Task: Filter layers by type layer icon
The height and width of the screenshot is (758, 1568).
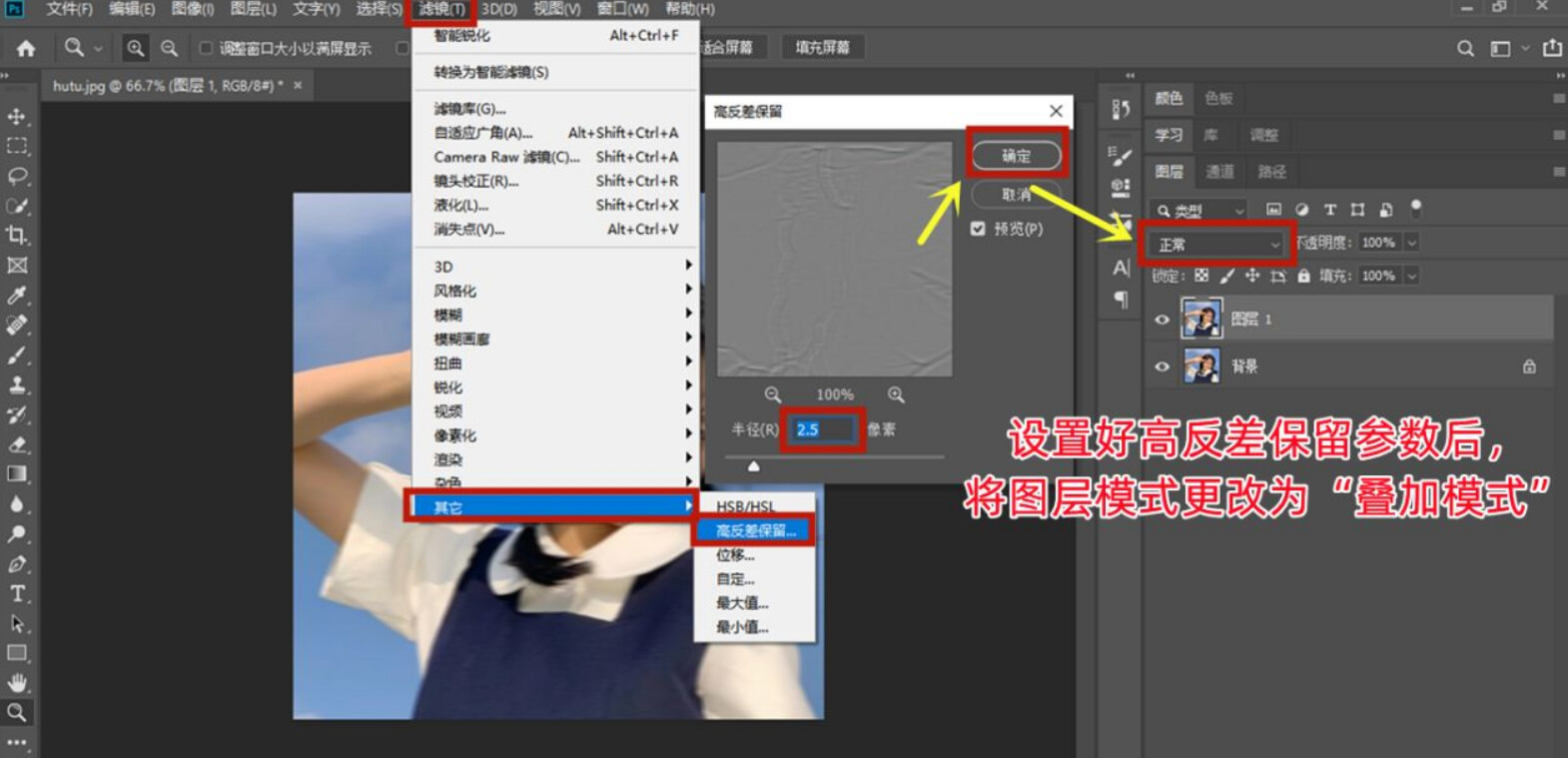Action: pos(1329,210)
